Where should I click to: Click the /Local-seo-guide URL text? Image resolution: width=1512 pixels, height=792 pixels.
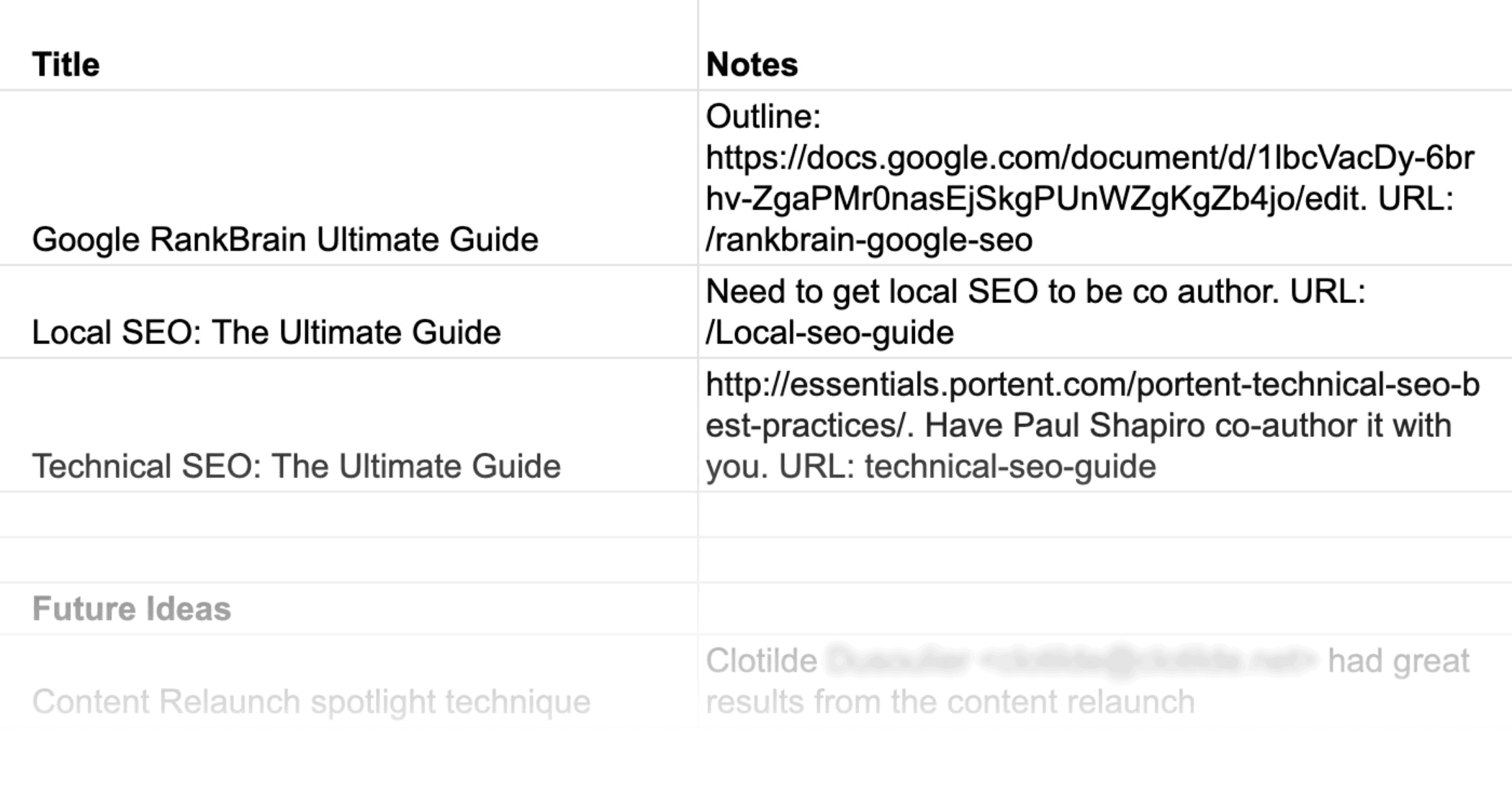click(x=829, y=333)
